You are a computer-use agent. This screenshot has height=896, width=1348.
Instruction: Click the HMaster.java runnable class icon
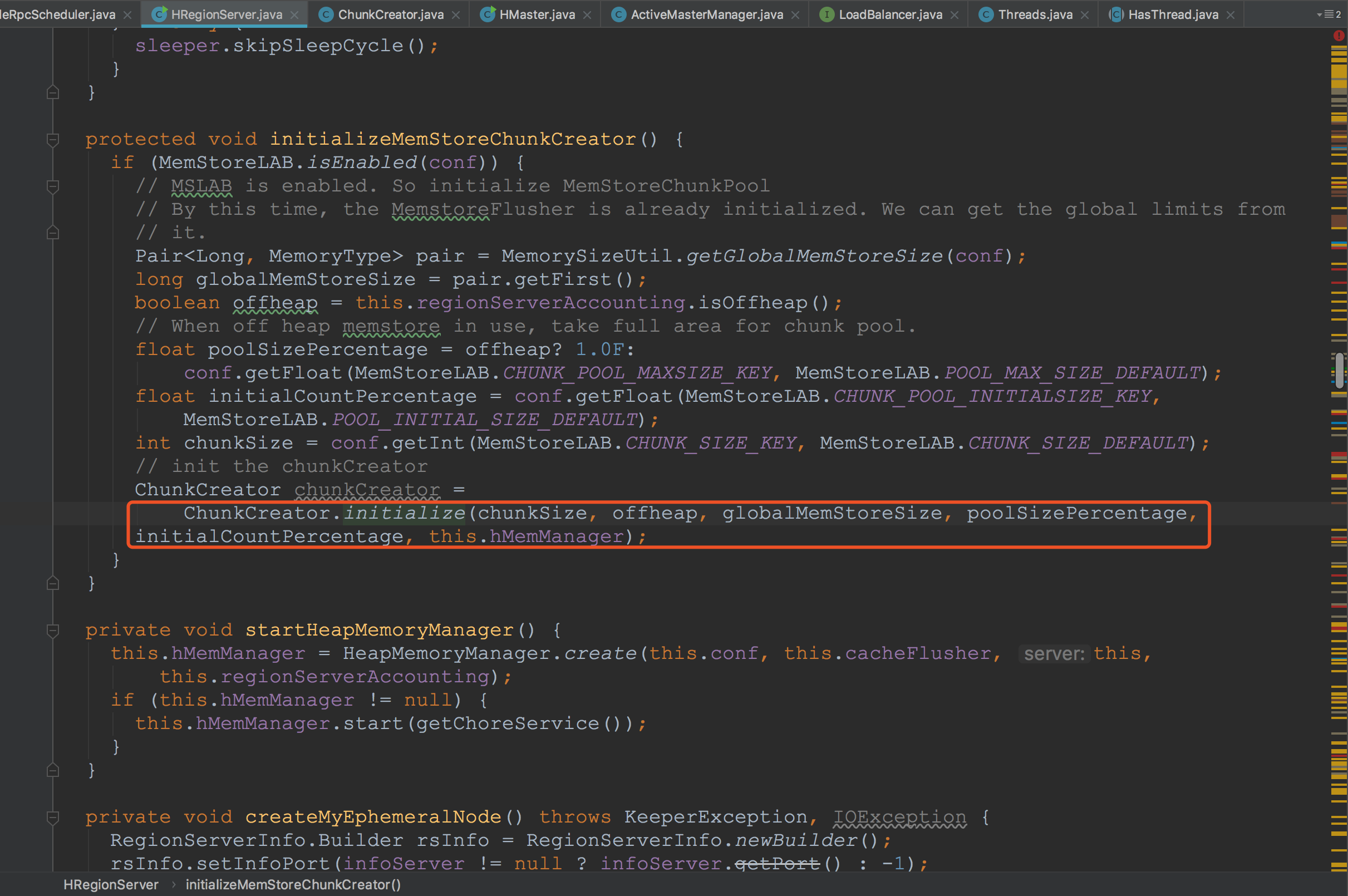point(487,14)
